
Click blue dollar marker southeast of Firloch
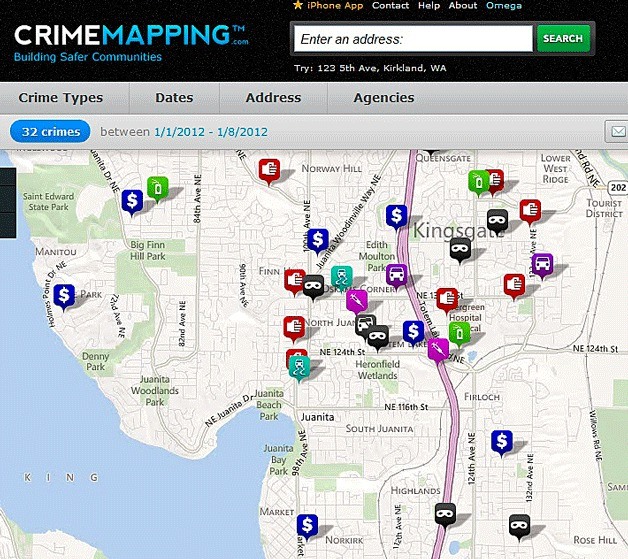pos(502,440)
